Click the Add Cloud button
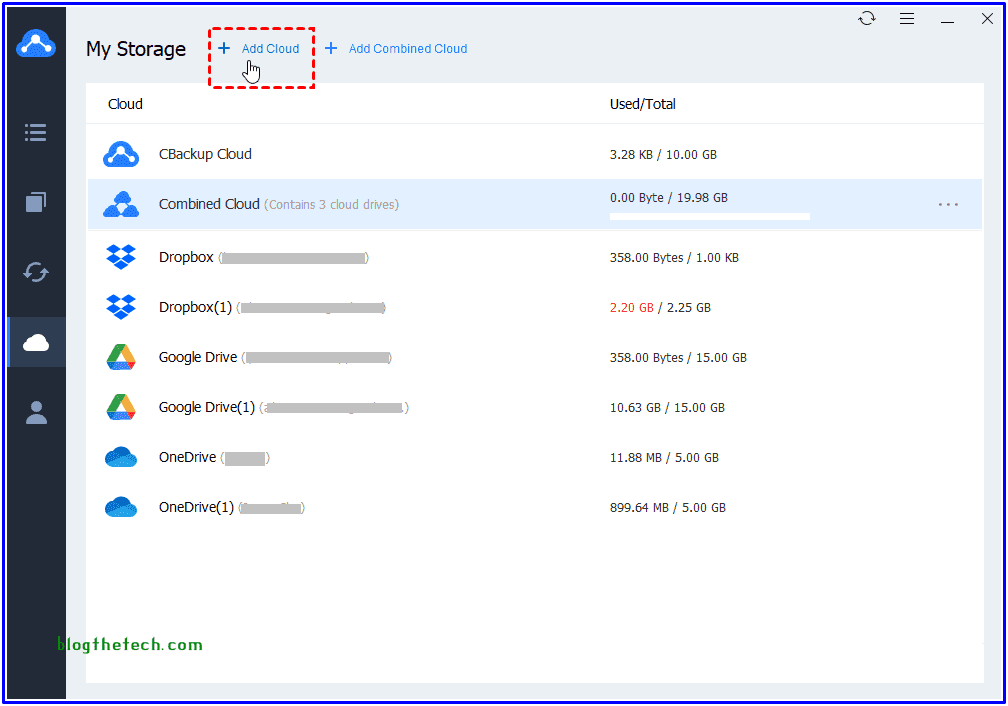The width and height of the screenshot is (1008, 706). point(260,49)
